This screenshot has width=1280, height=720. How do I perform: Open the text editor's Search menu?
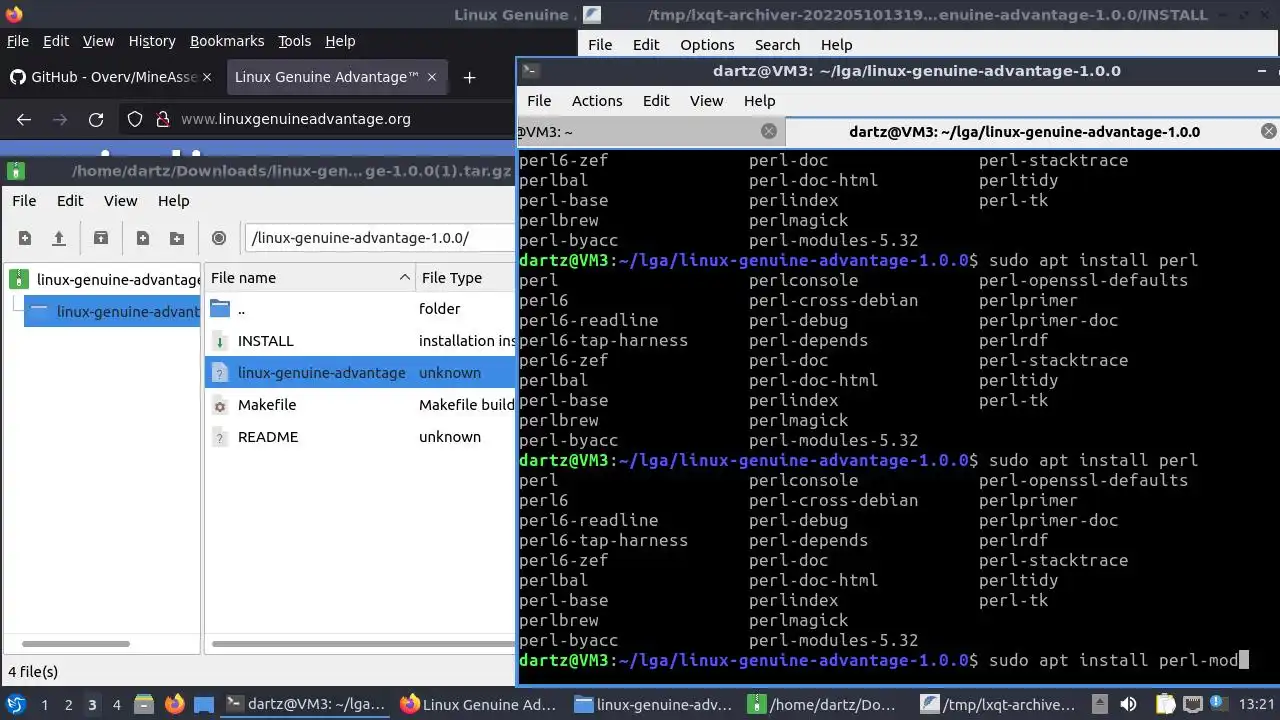tap(777, 44)
